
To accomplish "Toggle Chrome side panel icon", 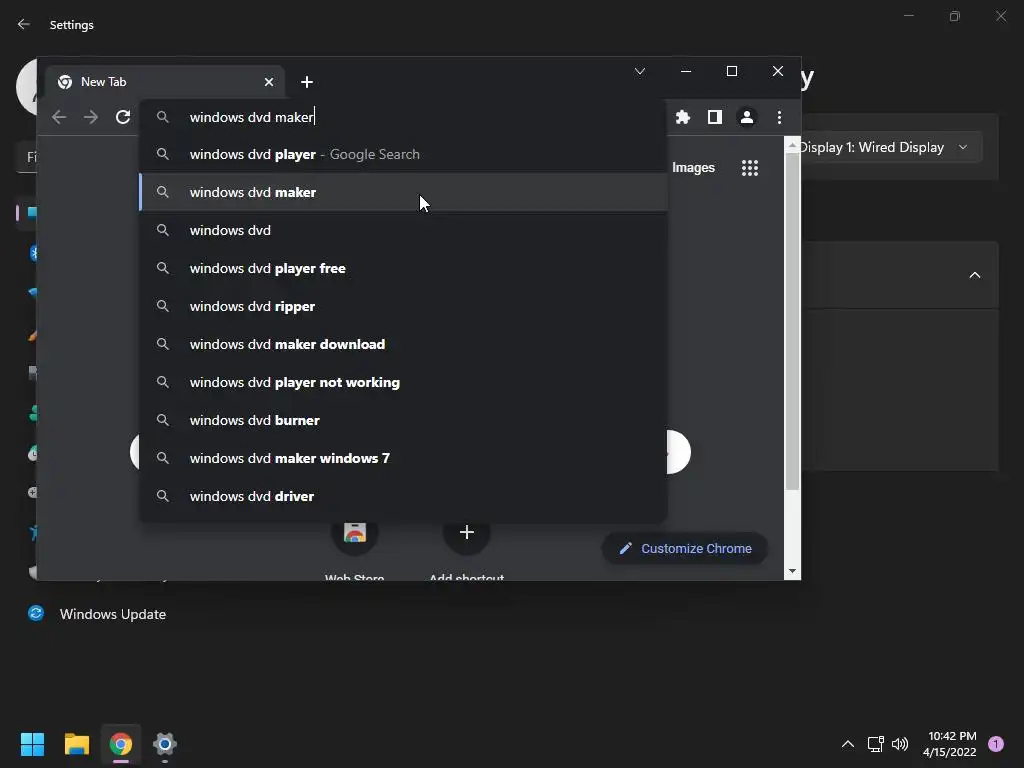I will click(x=714, y=117).
